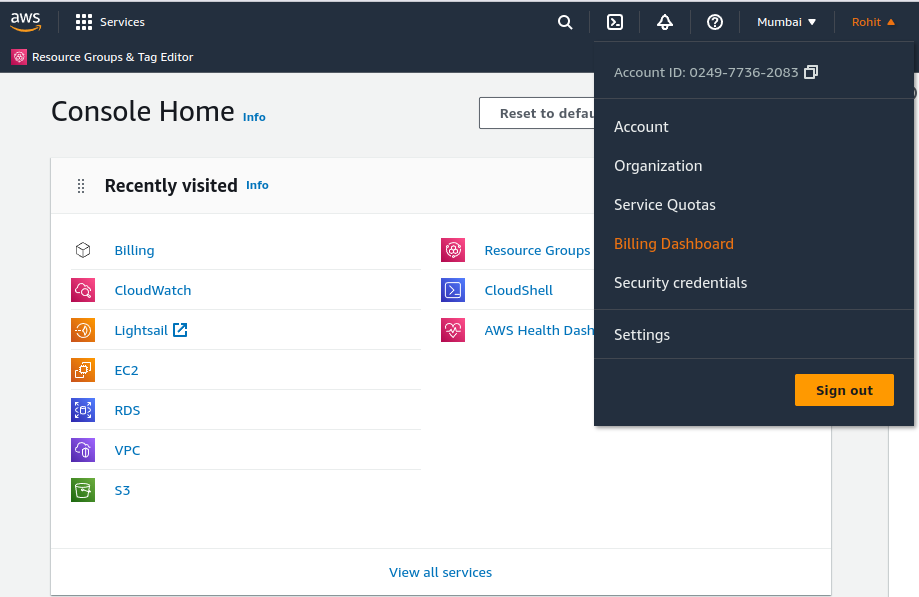Click the Info link beside Console Home
919x597 pixels.
coord(254,117)
